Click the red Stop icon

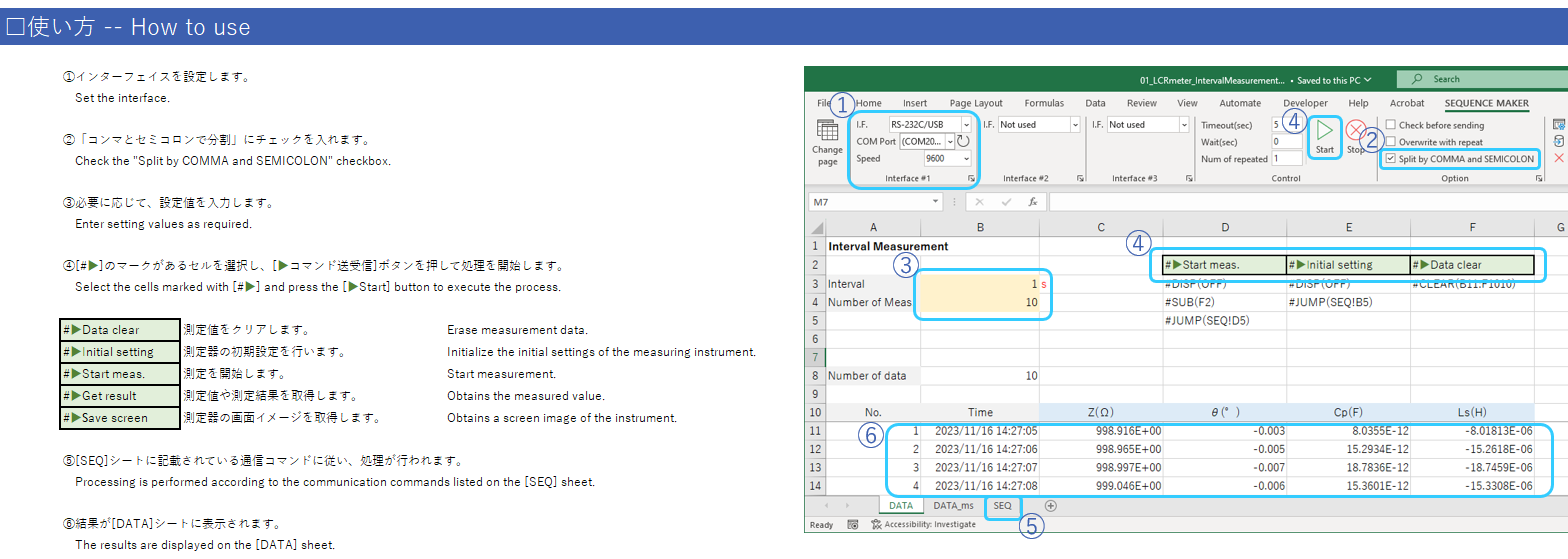click(x=1355, y=130)
